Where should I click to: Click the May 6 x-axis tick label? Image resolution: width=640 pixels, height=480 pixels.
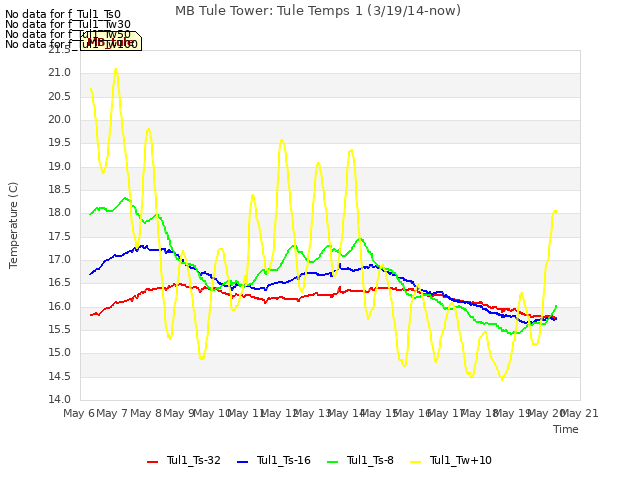79,413
